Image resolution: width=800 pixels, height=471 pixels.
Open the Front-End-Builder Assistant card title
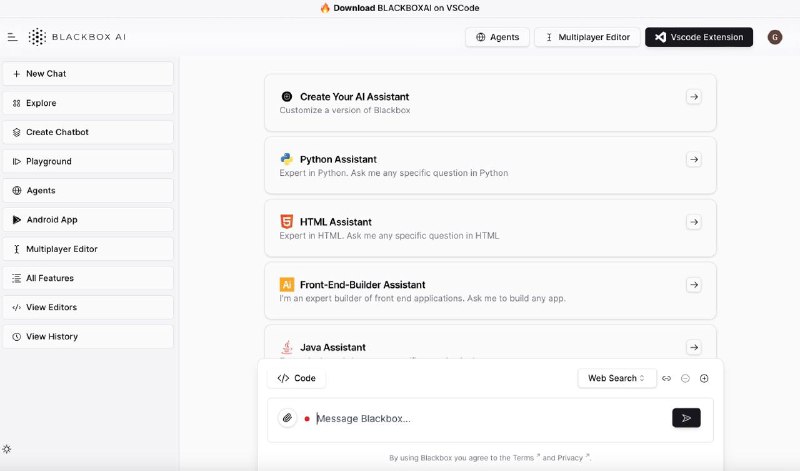point(362,285)
